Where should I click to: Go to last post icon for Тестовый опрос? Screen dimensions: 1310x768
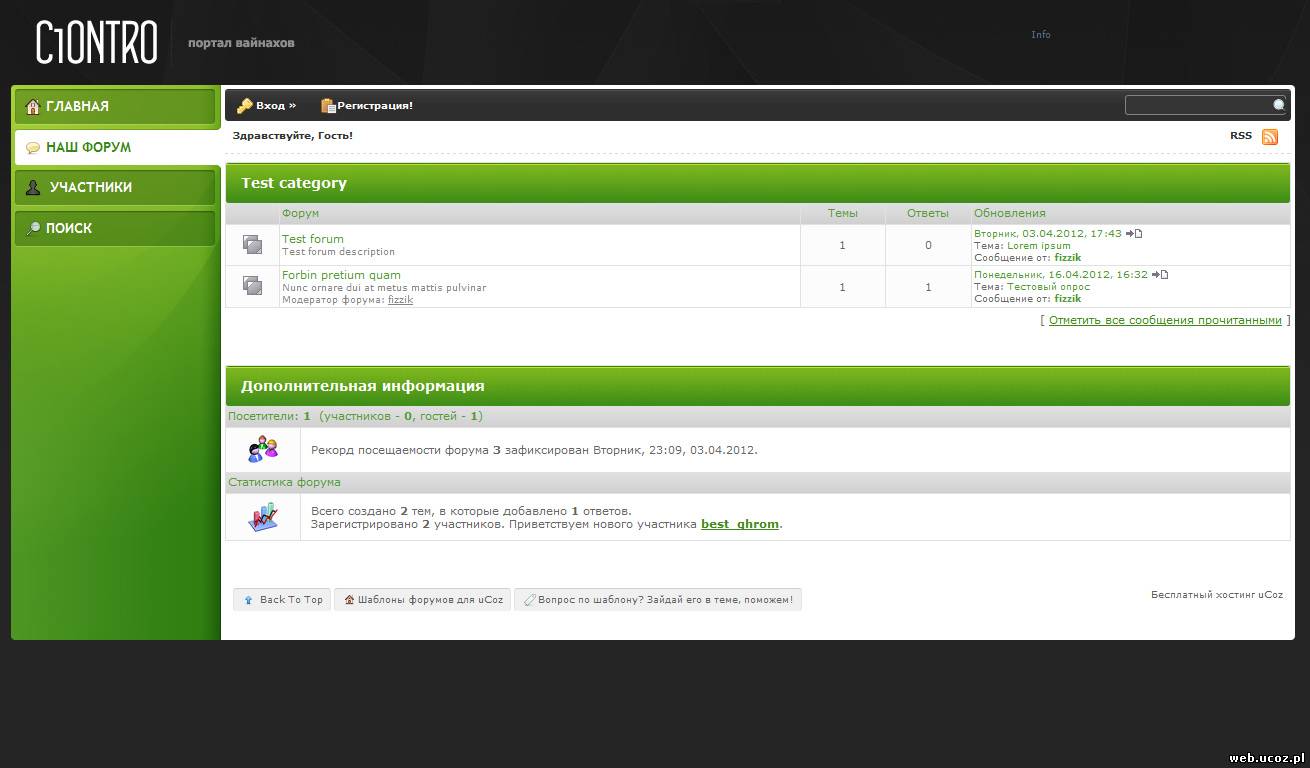pyautogui.click(x=1159, y=274)
